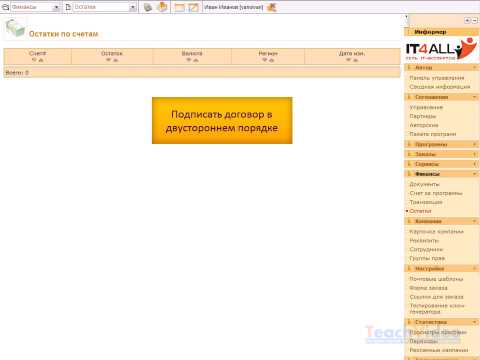Open the Группы прав link
The height and width of the screenshot is (360, 480).
coord(427,258)
